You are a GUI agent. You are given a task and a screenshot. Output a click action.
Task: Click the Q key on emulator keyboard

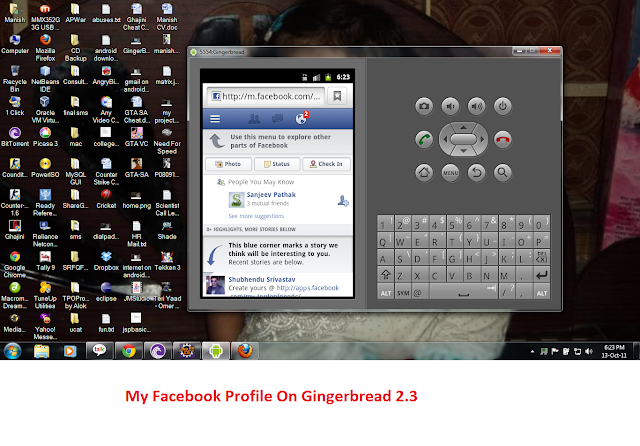(x=385, y=242)
